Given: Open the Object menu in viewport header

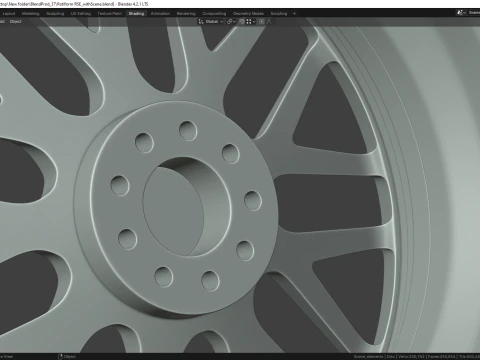Looking at the screenshot, I should [15, 22].
